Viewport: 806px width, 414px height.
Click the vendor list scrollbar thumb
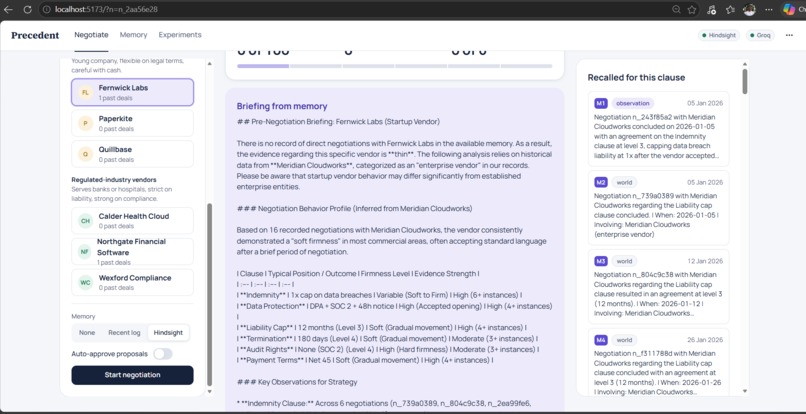pyautogui.click(x=209, y=294)
